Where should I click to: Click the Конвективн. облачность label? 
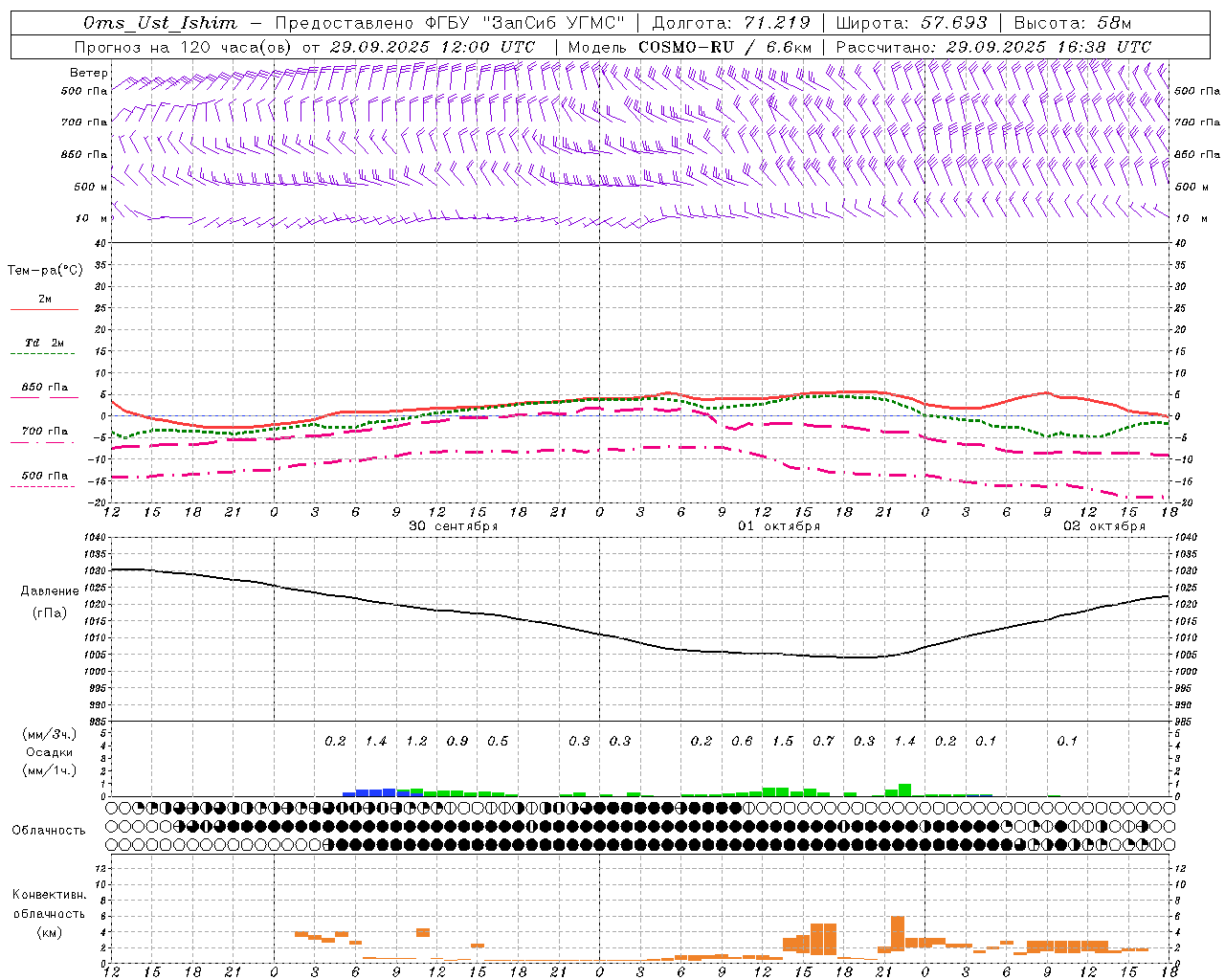point(49,903)
